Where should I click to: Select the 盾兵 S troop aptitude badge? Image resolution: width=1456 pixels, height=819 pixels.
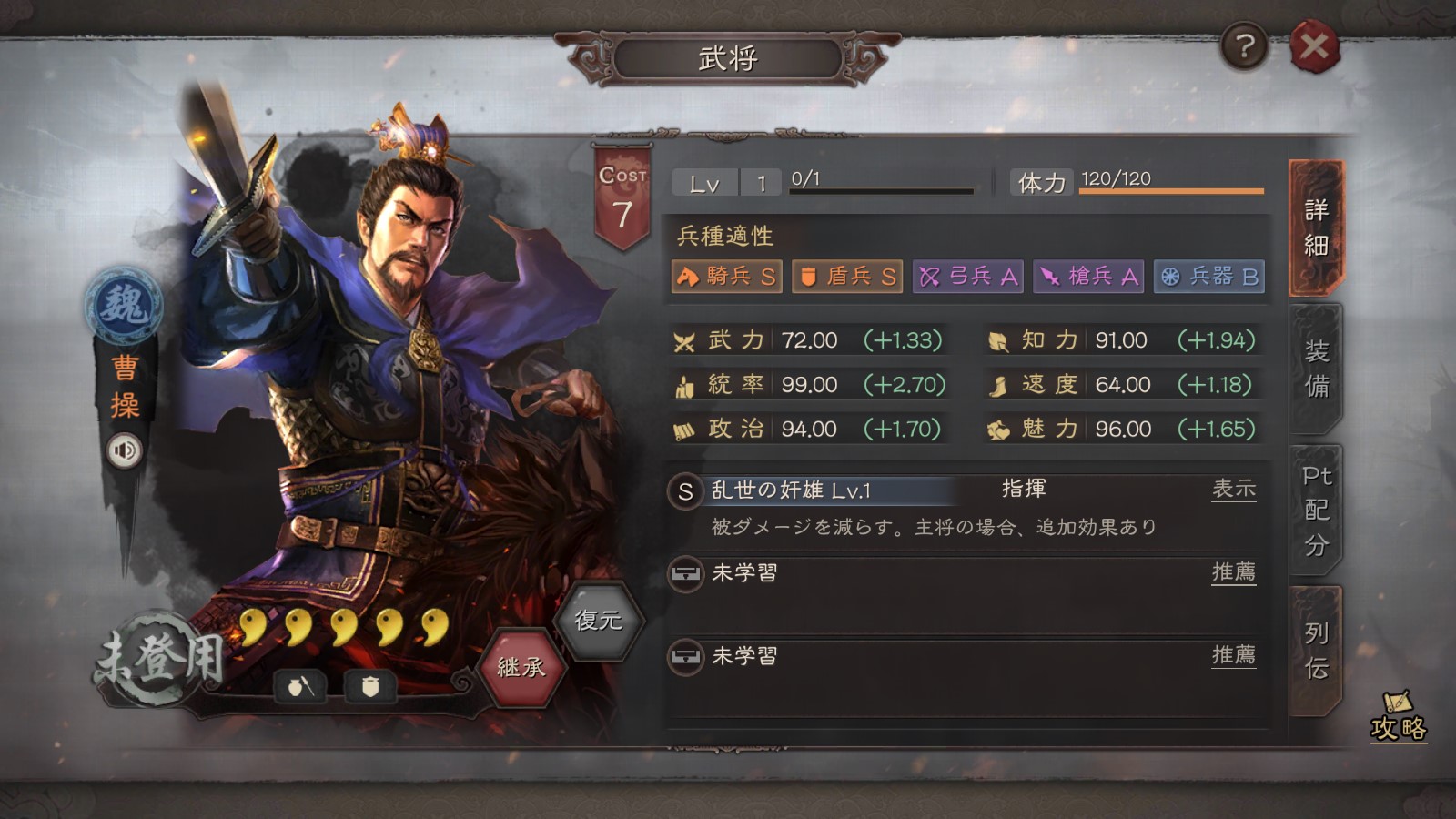point(847,276)
